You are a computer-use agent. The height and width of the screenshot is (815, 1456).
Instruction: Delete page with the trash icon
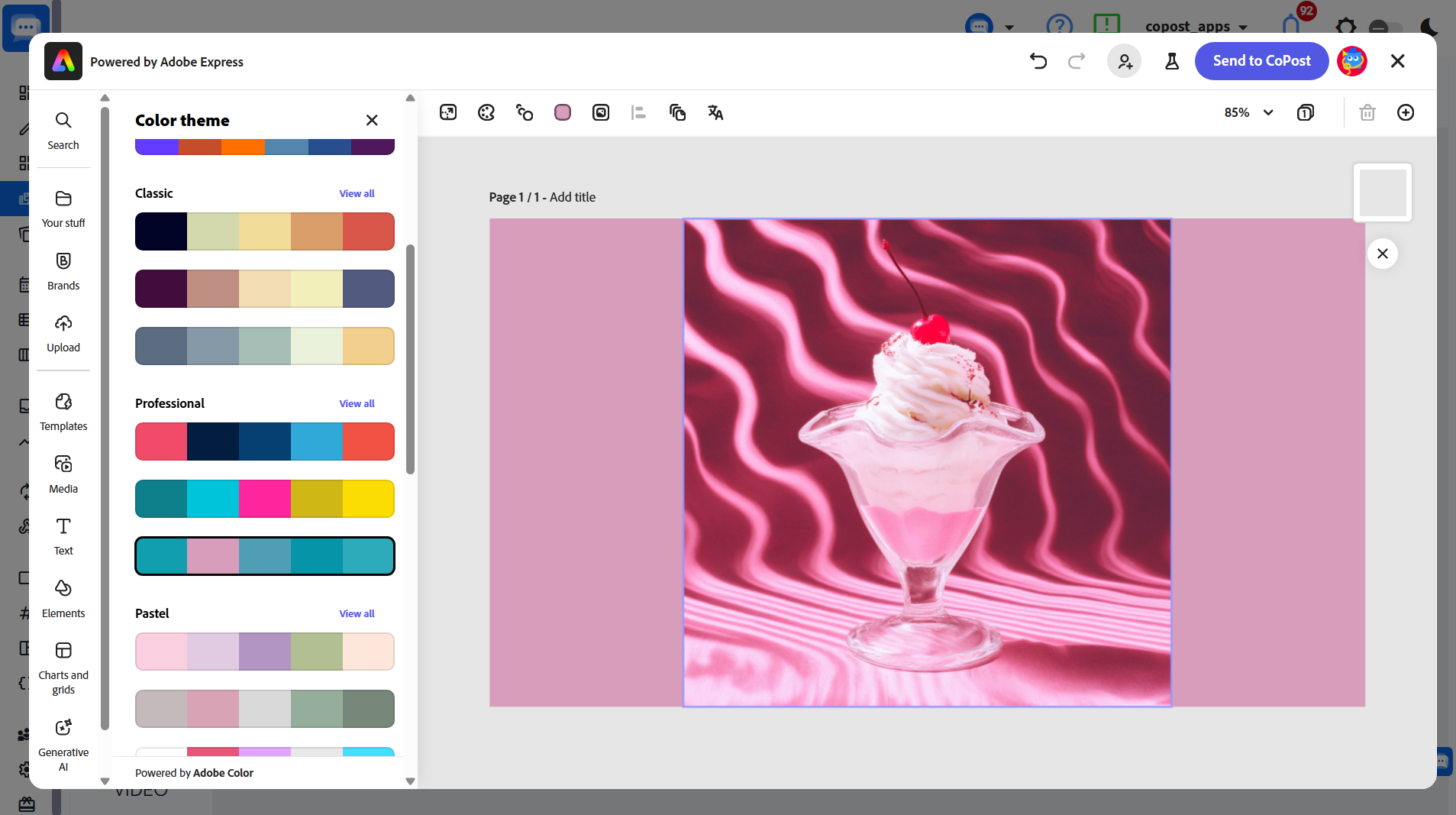(x=1367, y=113)
